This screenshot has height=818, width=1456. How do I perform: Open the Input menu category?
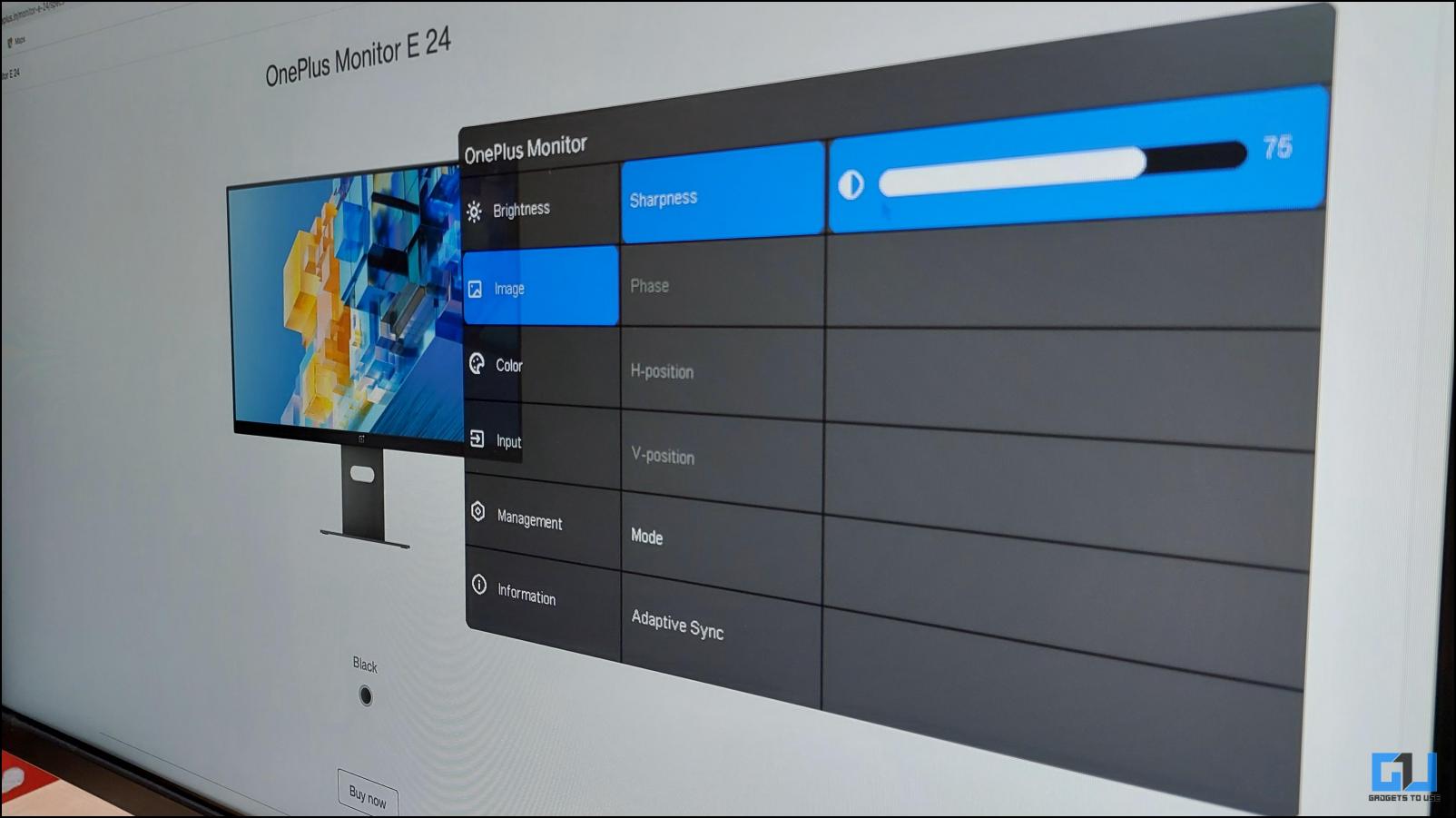(542, 446)
